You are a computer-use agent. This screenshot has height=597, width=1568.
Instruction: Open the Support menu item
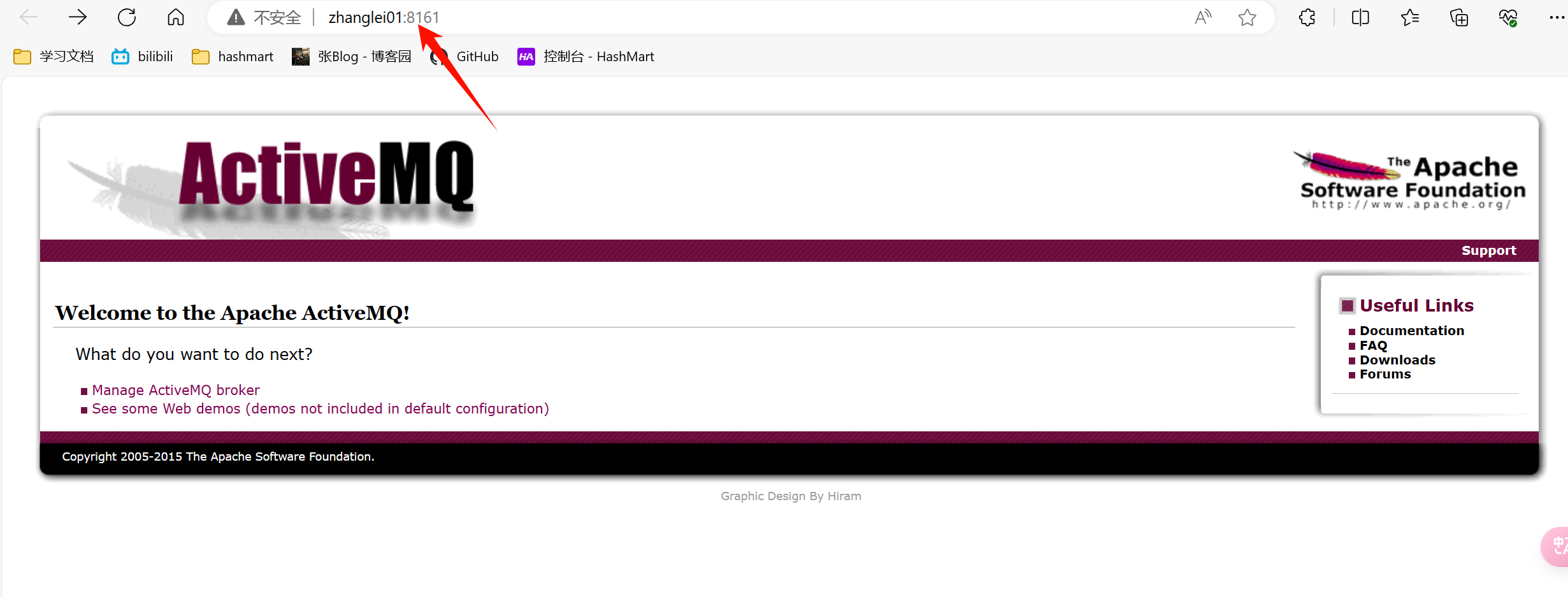[x=1488, y=250]
